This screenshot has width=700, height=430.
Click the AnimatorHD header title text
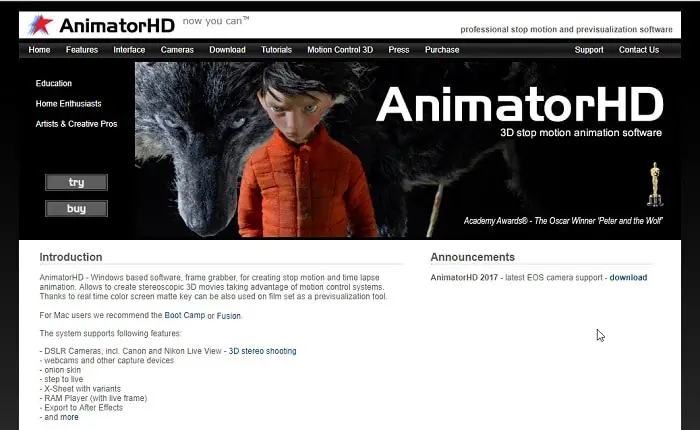[x=117, y=26]
